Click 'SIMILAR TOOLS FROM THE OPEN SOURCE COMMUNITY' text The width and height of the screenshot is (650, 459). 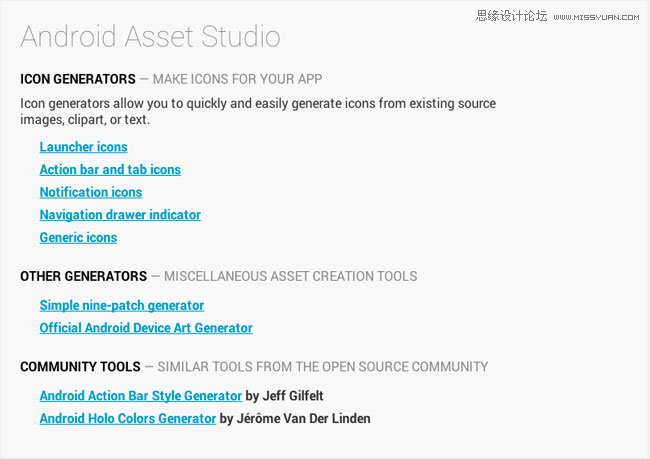click(323, 367)
